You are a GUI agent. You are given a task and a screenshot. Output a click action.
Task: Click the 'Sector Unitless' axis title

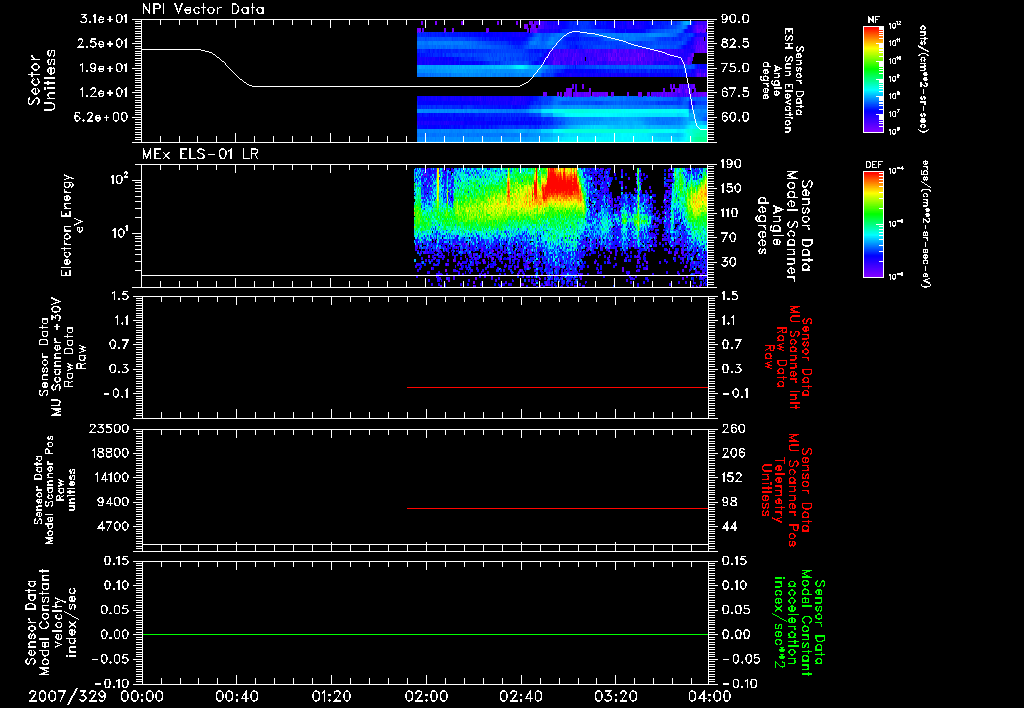pyautogui.click(x=42, y=80)
